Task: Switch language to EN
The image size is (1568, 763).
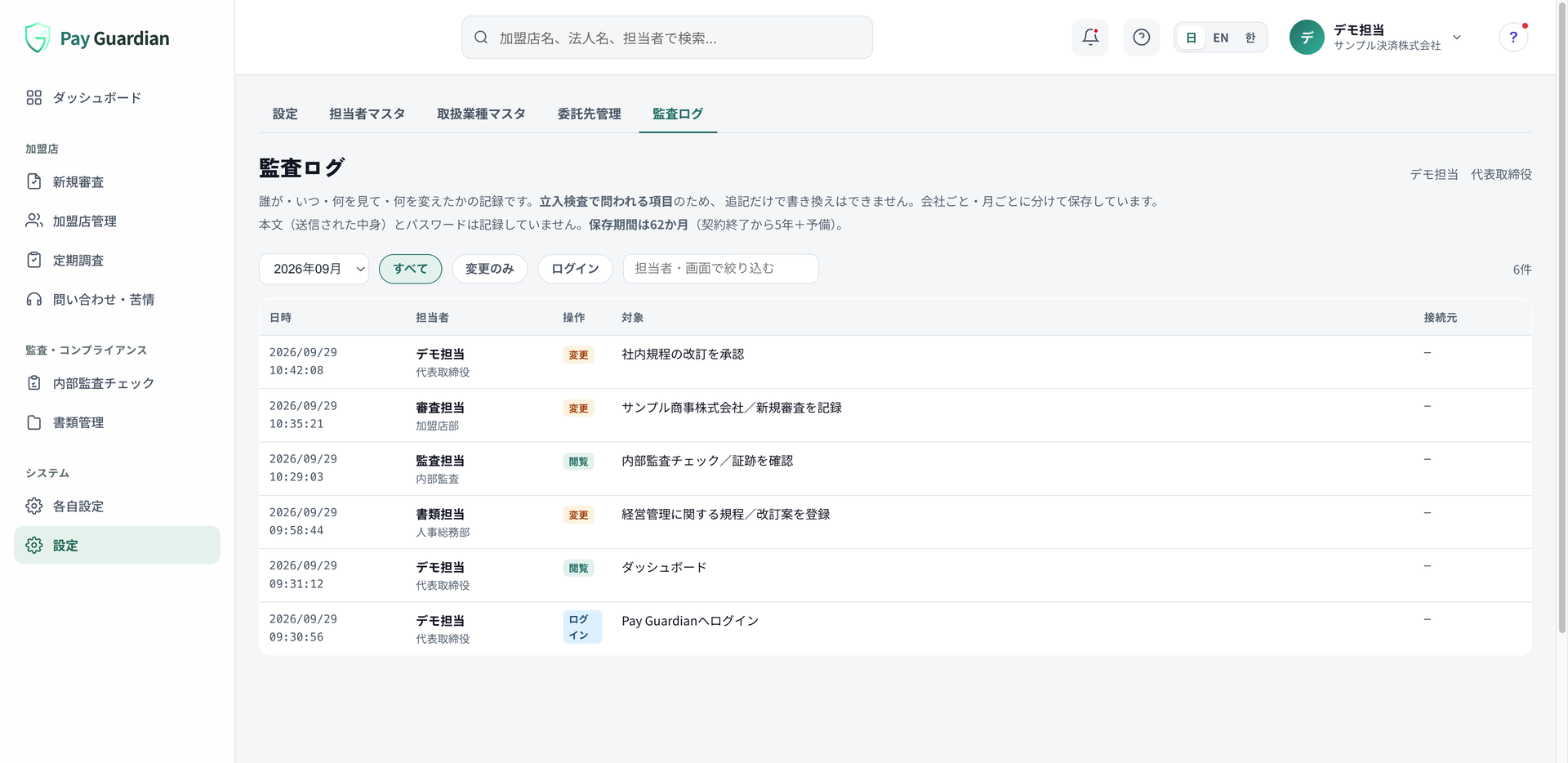Action: click(1221, 38)
